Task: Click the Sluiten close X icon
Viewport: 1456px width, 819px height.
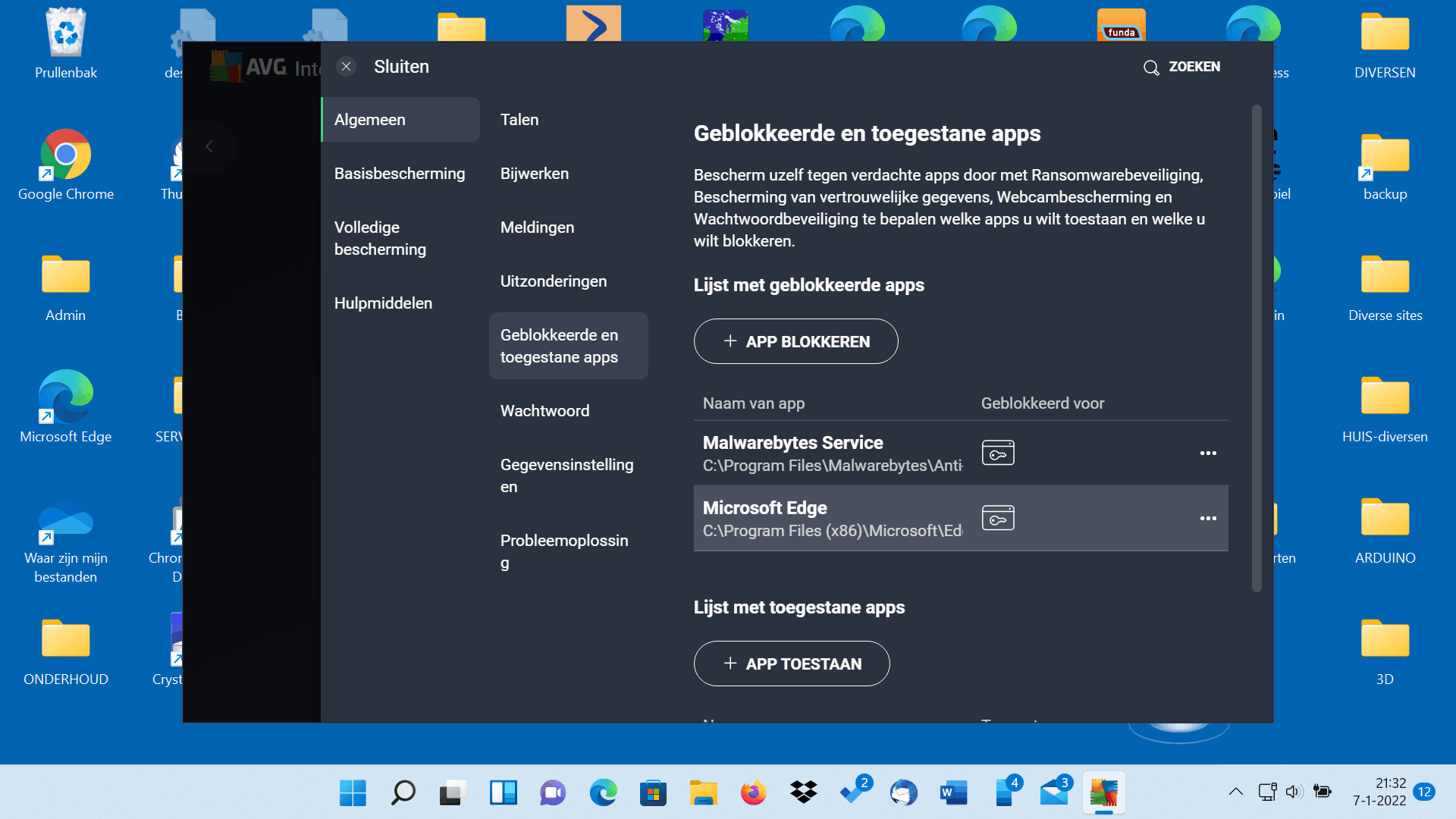Action: (x=346, y=67)
